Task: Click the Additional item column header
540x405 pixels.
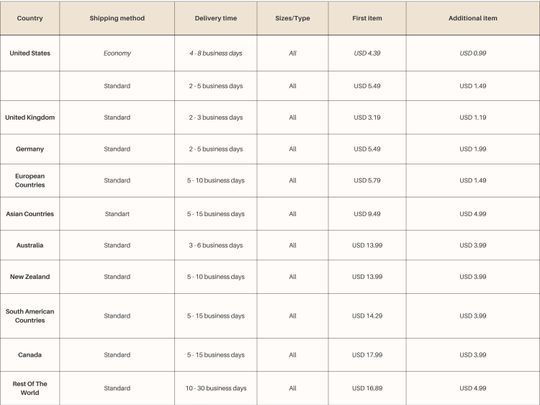Action: click(472, 18)
